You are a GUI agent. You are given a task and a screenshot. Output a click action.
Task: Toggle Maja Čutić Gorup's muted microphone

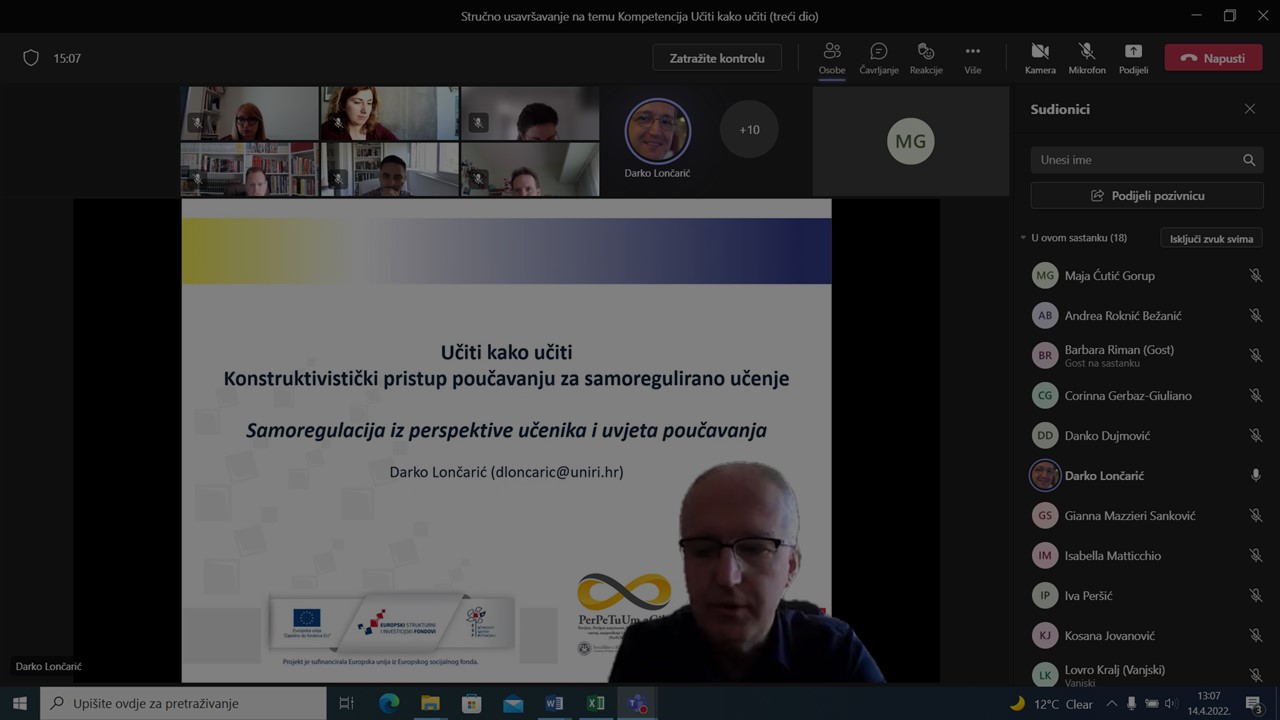1255,276
